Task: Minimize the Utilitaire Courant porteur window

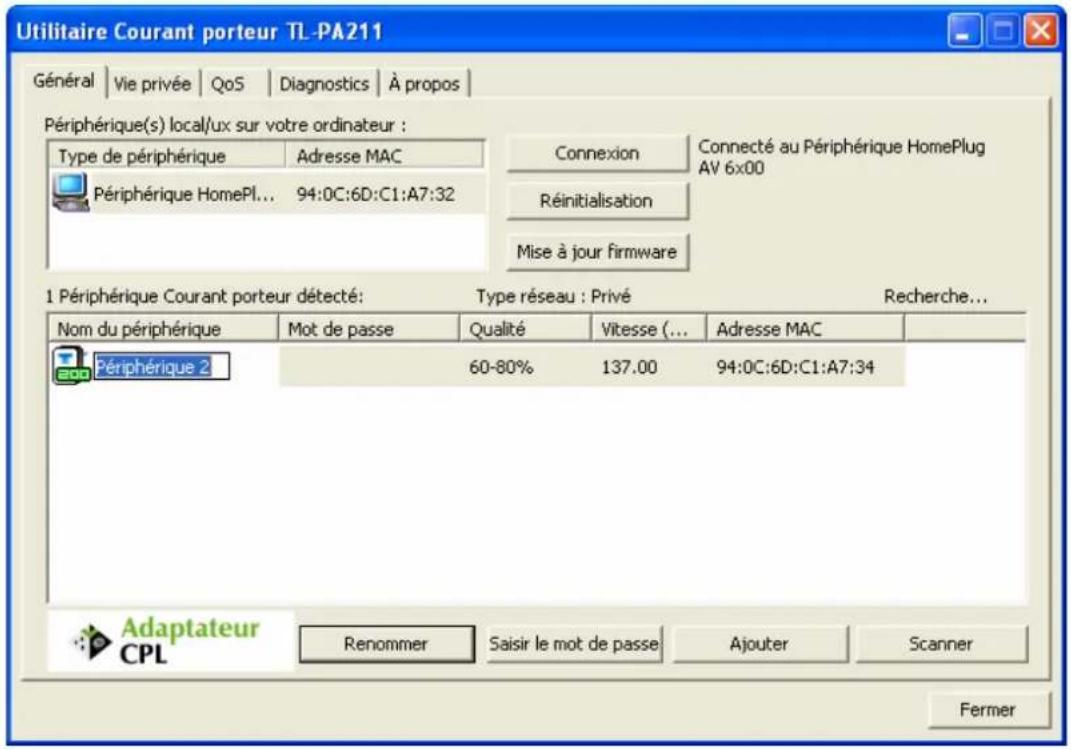Action: coord(964,31)
